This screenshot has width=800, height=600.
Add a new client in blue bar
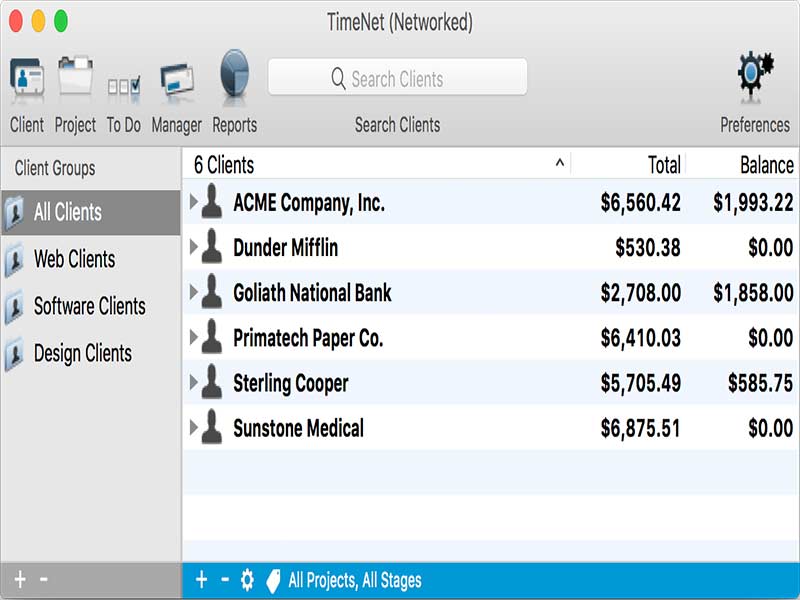point(202,580)
